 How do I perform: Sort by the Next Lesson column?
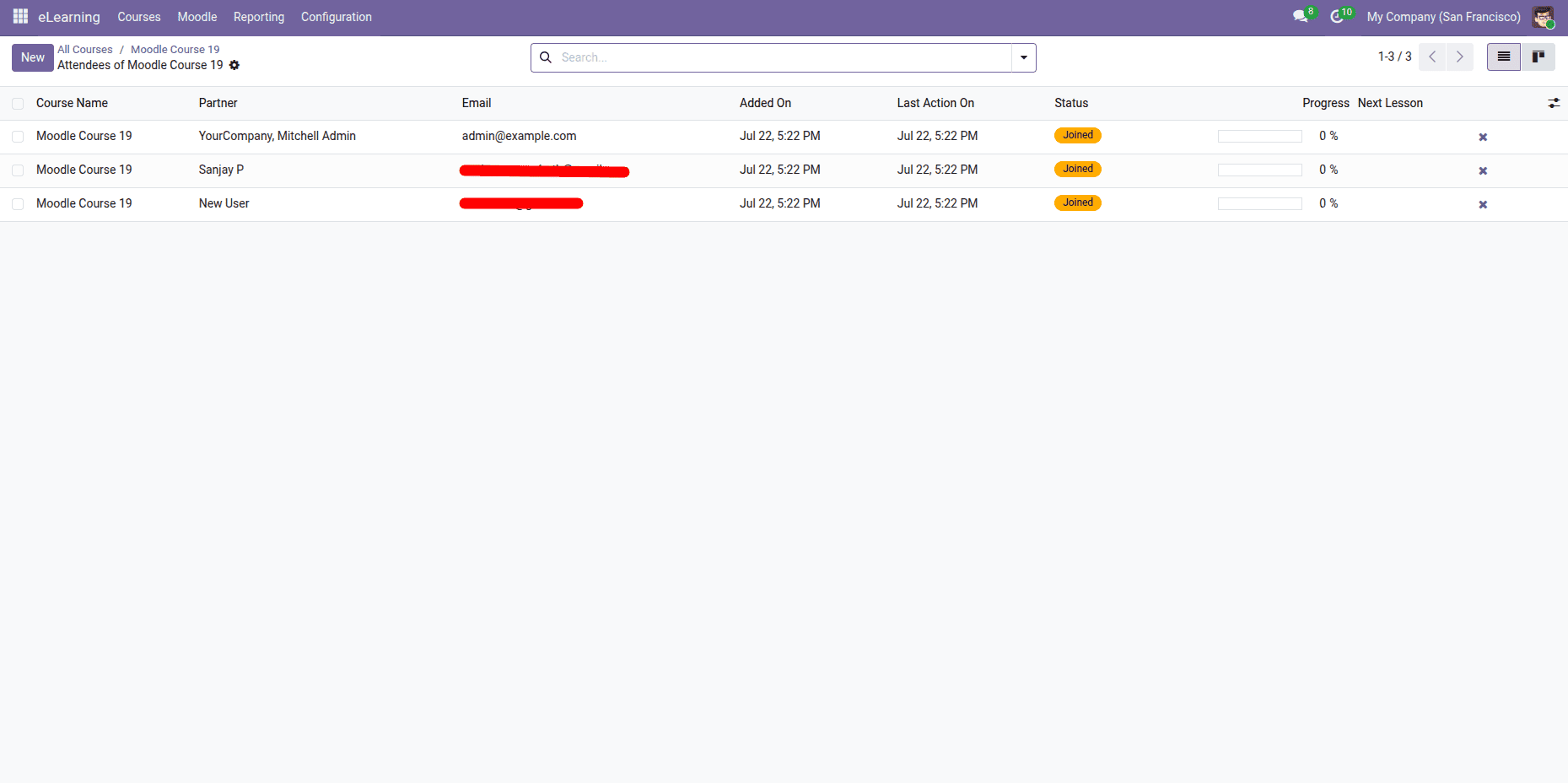point(1390,103)
